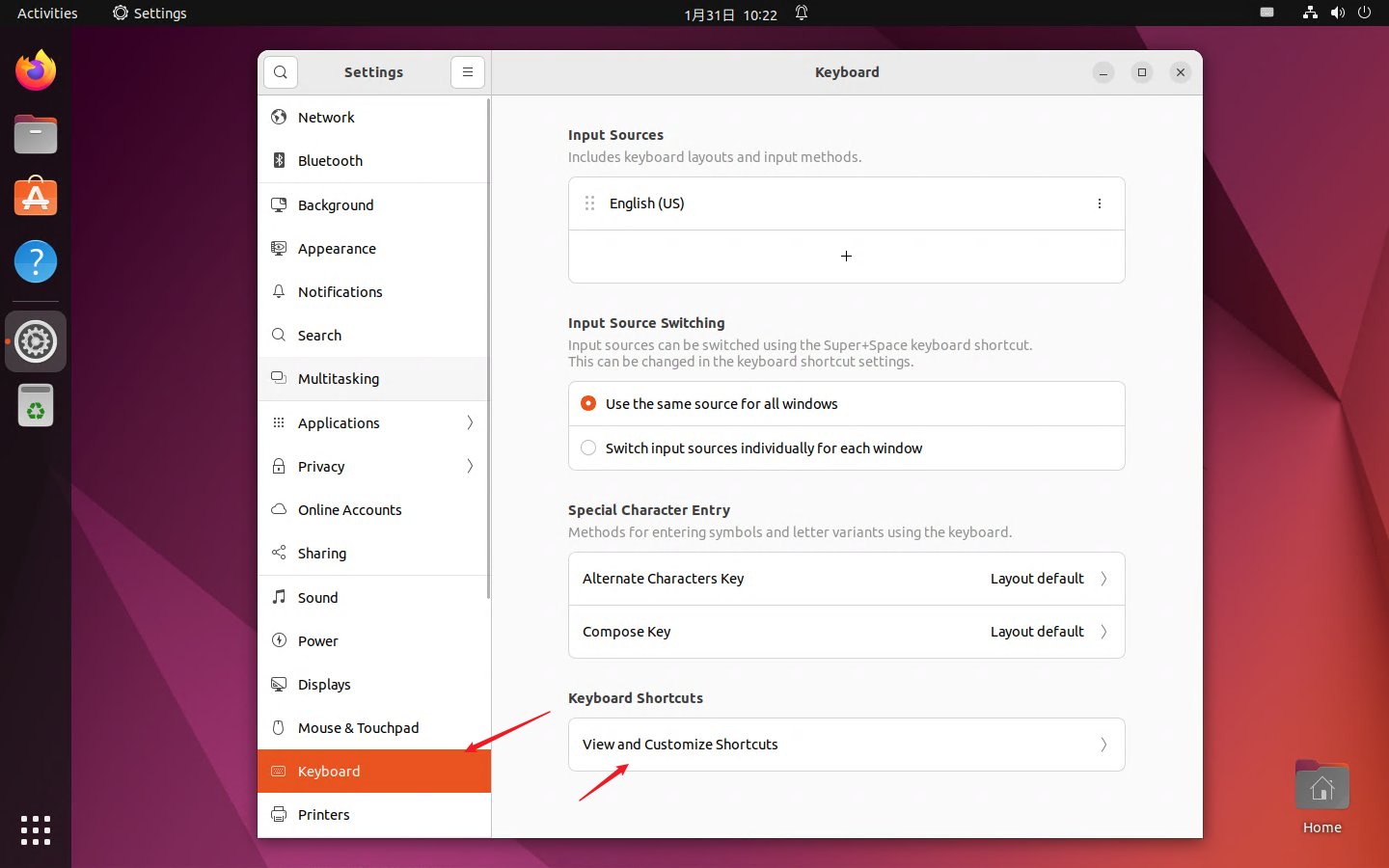The width and height of the screenshot is (1389, 868).
Task: Open View and Customize Shortcuts chevron
Action: (1103, 745)
